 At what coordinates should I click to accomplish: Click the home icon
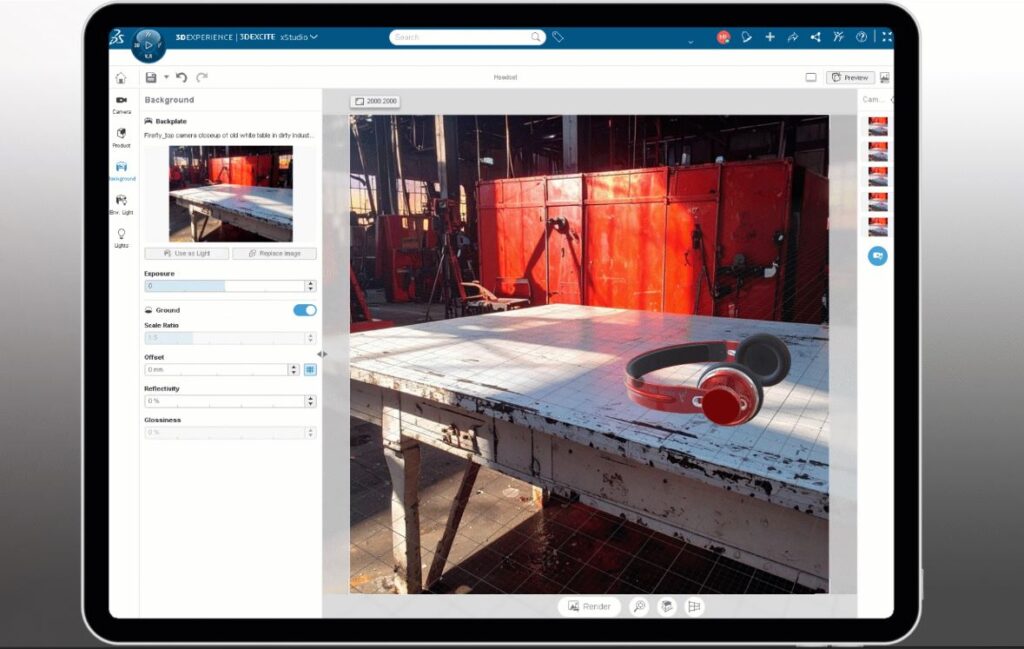pyautogui.click(x=121, y=78)
